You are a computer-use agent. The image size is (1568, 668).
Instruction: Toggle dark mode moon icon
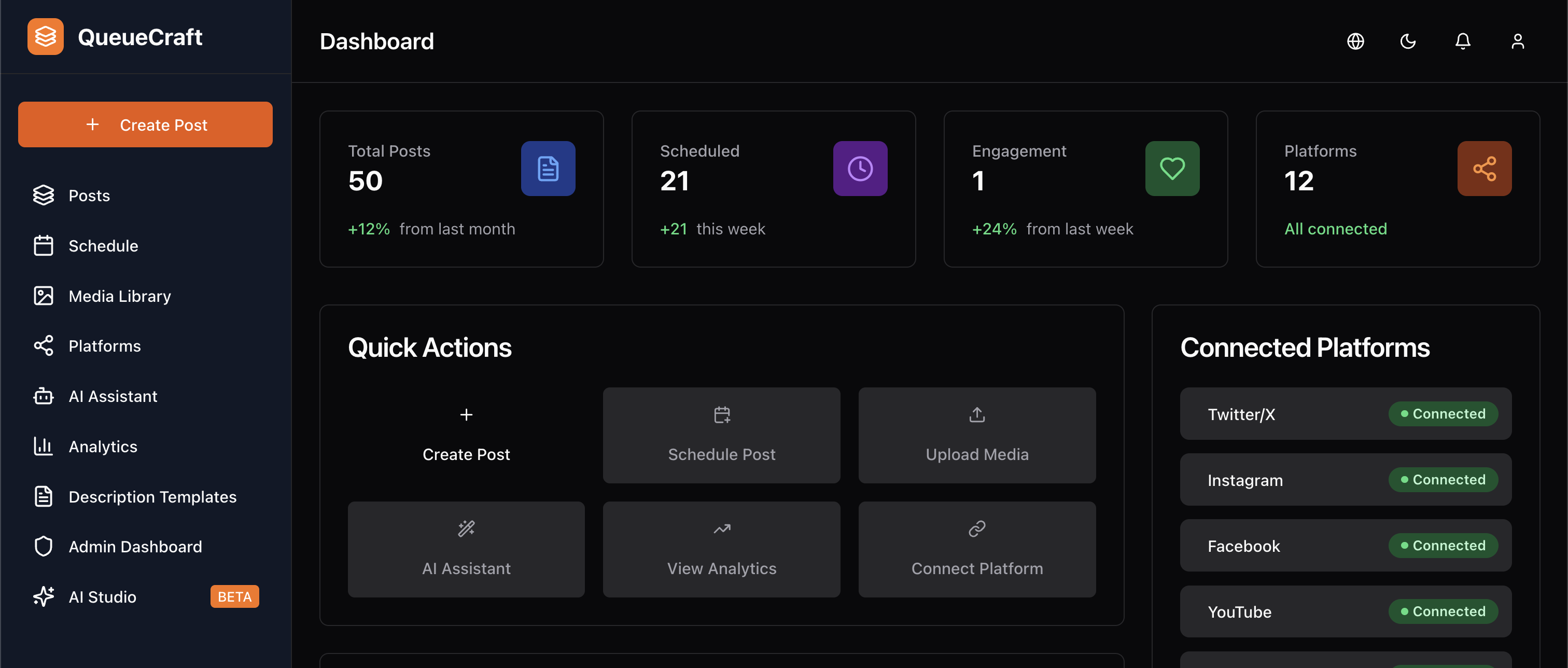(x=1408, y=41)
